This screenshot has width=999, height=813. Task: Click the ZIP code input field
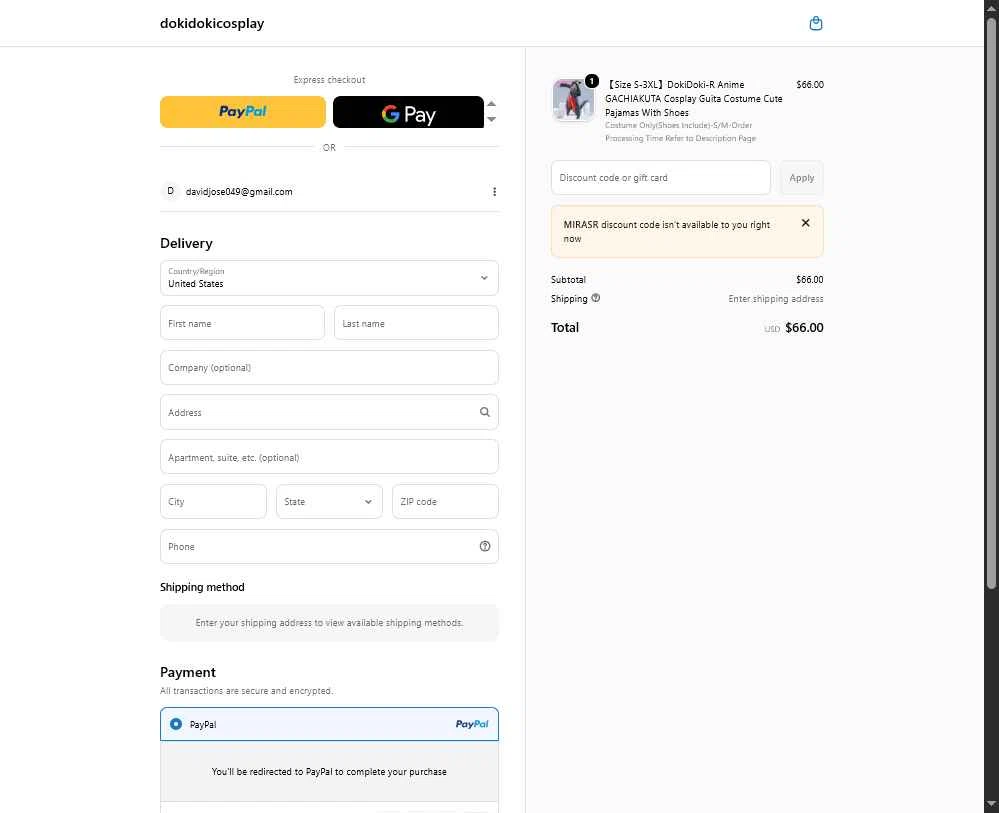(445, 502)
